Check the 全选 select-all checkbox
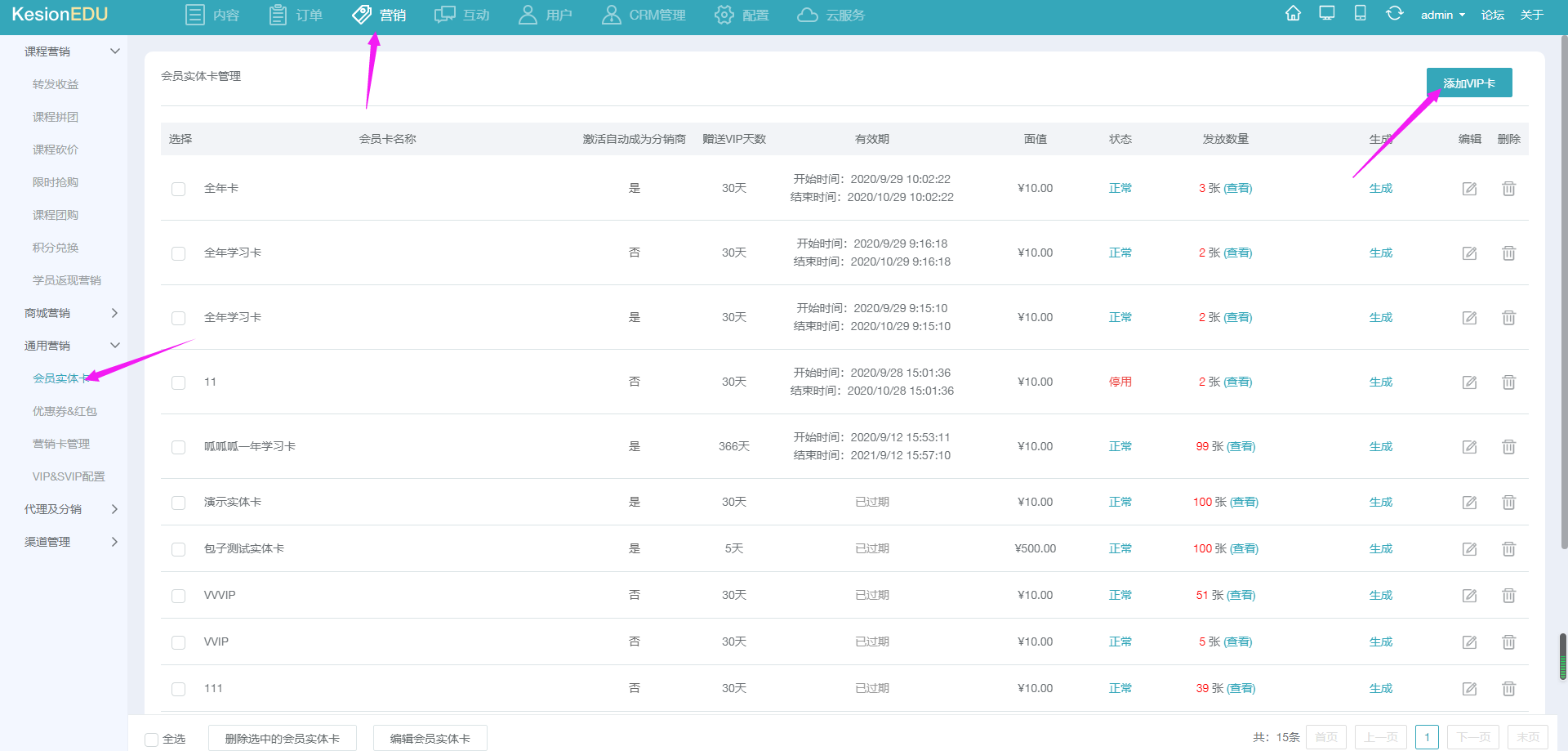The image size is (1568, 751). 151,740
